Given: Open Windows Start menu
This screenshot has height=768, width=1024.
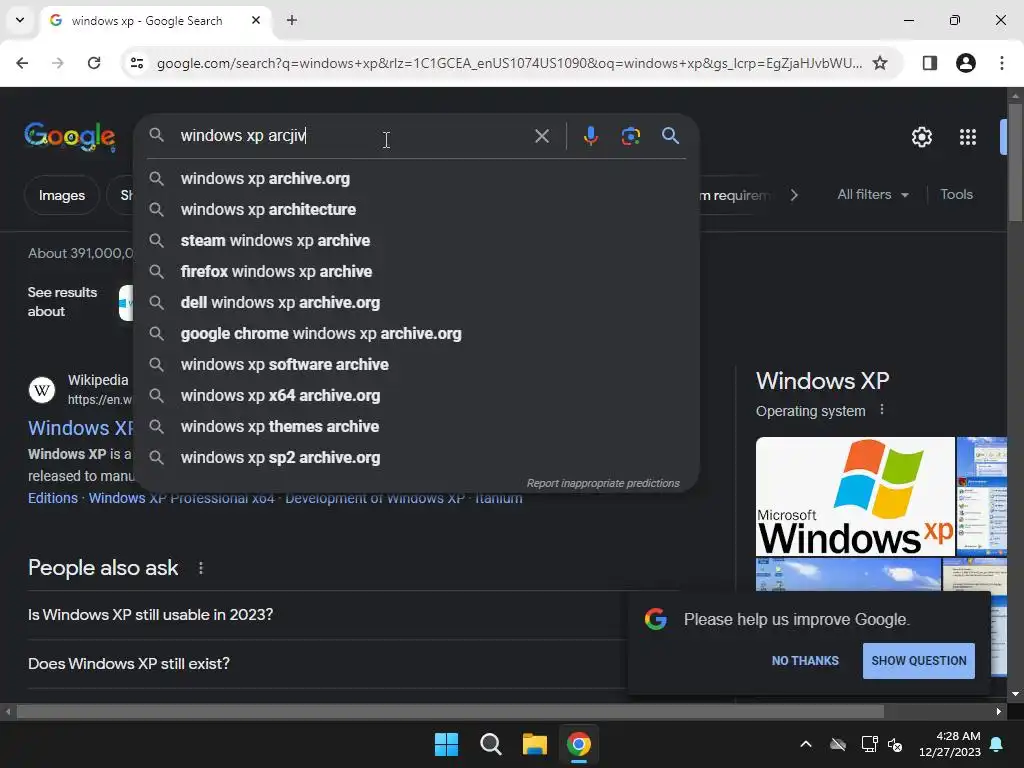Looking at the screenshot, I should (447, 744).
